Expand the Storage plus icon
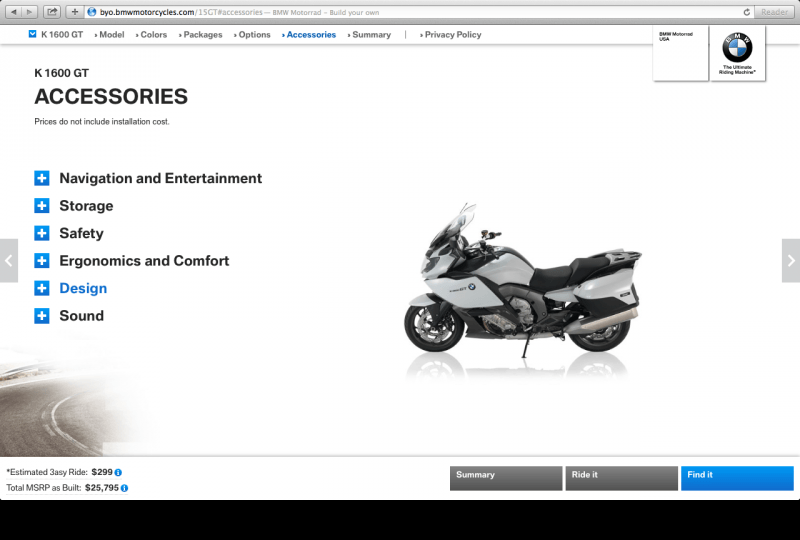 [42, 206]
